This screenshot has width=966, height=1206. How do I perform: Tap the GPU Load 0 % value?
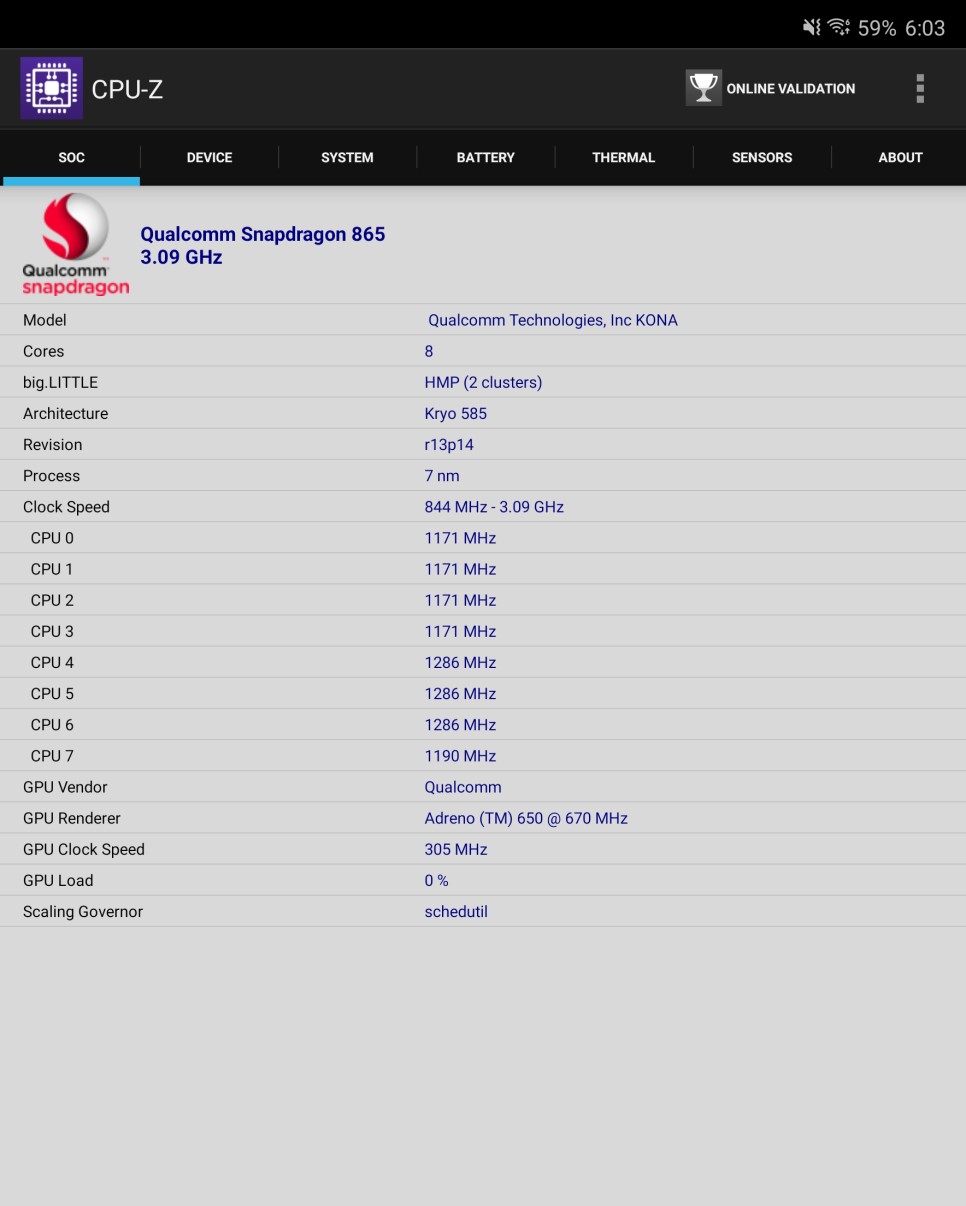(x=436, y=880)
